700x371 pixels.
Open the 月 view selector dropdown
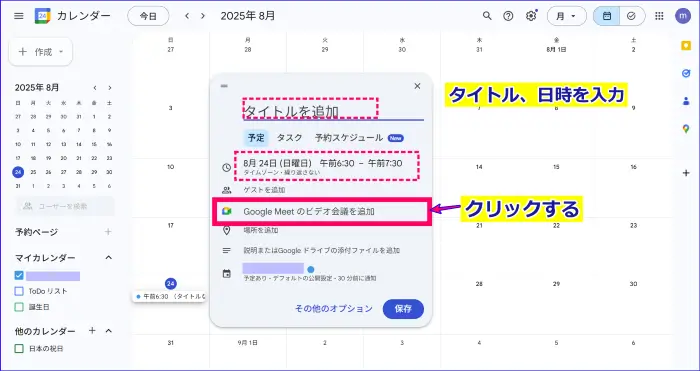(567, 16)
